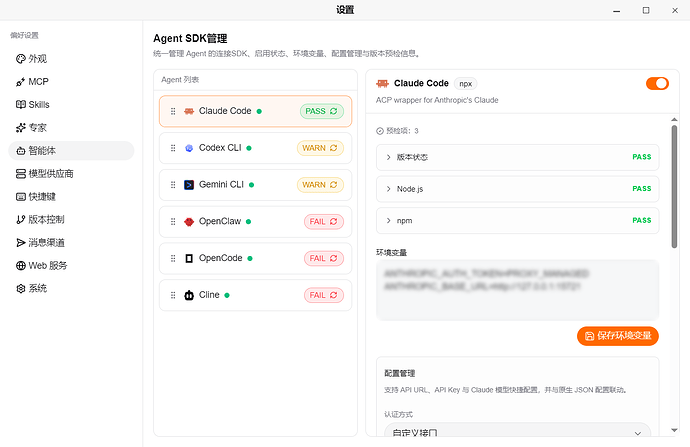This screenshot has width=690, height=447.
Task: Recheck Claude Code via PASS refresh badge
Action: 322,111
